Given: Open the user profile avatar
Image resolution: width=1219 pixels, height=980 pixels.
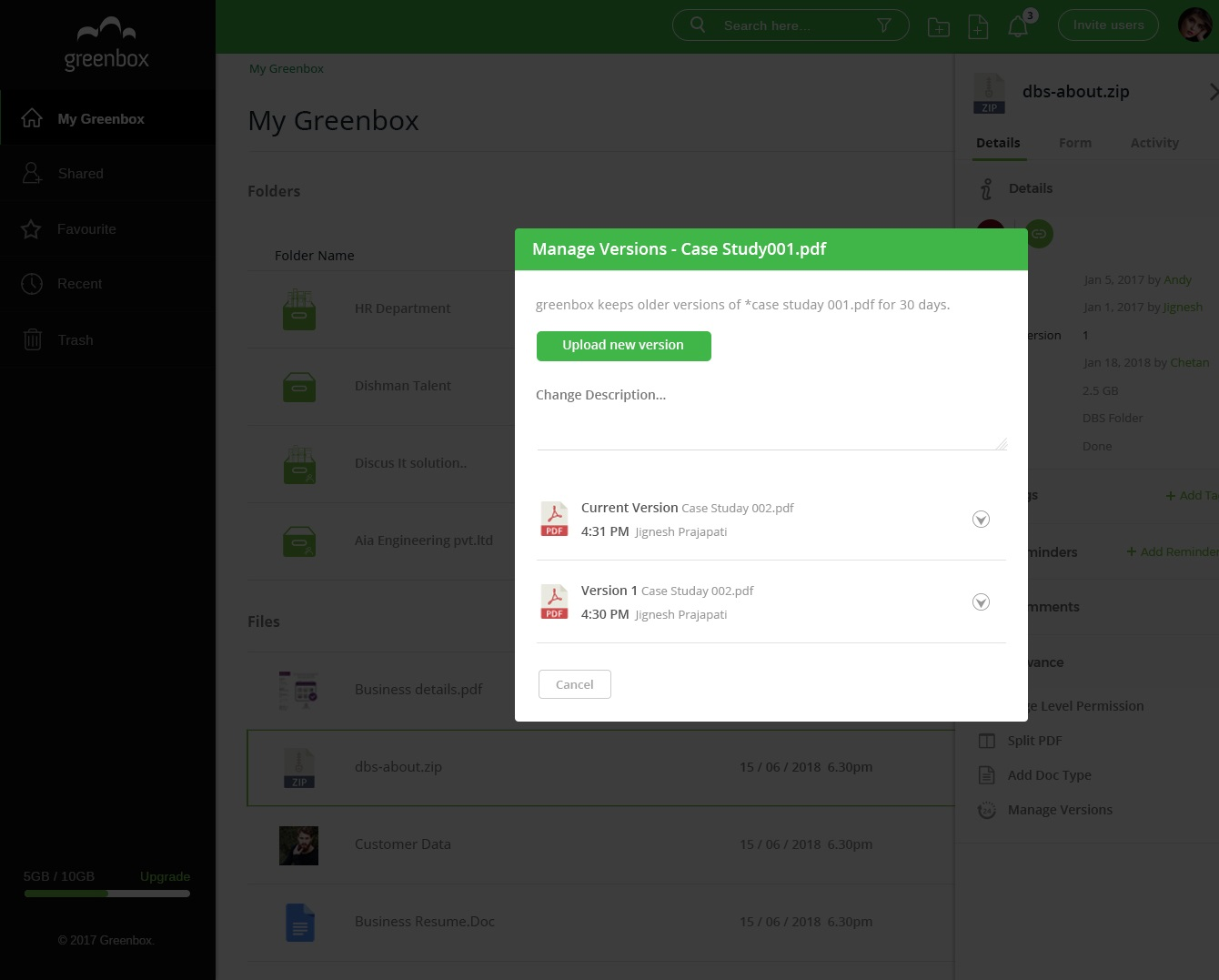Looking at the screenshot, I should (x=1194, y=25).
